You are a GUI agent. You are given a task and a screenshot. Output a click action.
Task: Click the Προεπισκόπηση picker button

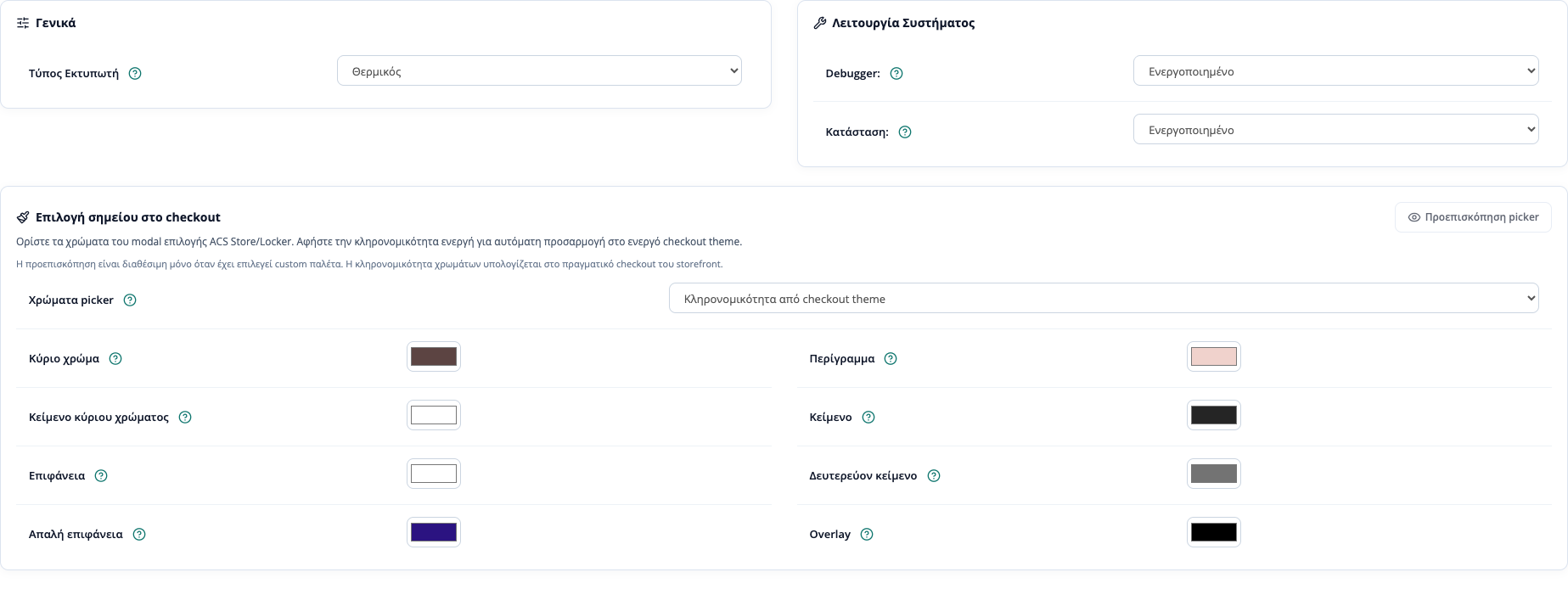[x=1473, y=217]
